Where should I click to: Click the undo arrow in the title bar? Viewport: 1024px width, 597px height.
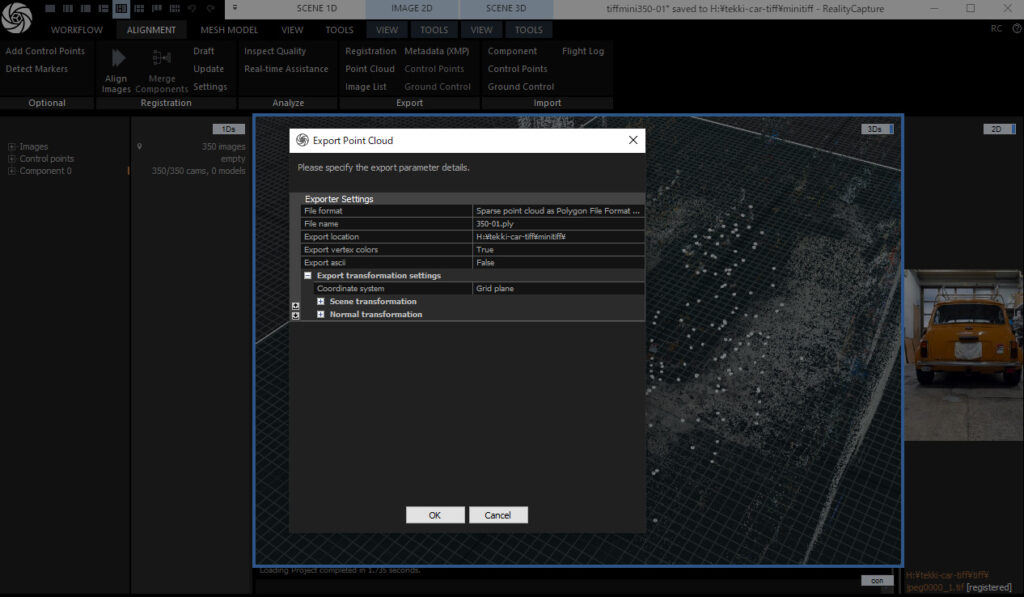click(192, 8)
